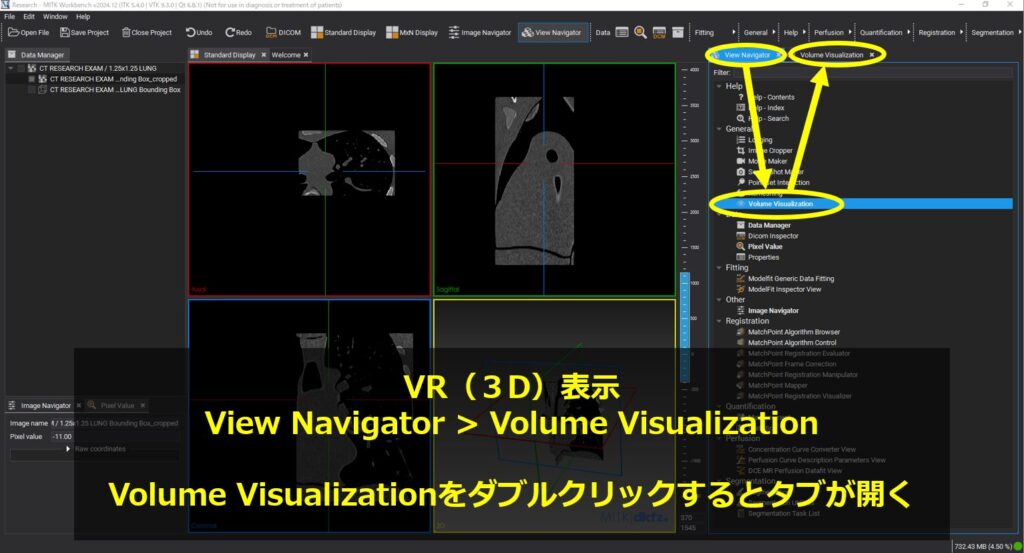Screen dimensions: 1024x553
Task: Toggle visibility of LUNG Bounding Box node
Action: click(x=31, y=89)
